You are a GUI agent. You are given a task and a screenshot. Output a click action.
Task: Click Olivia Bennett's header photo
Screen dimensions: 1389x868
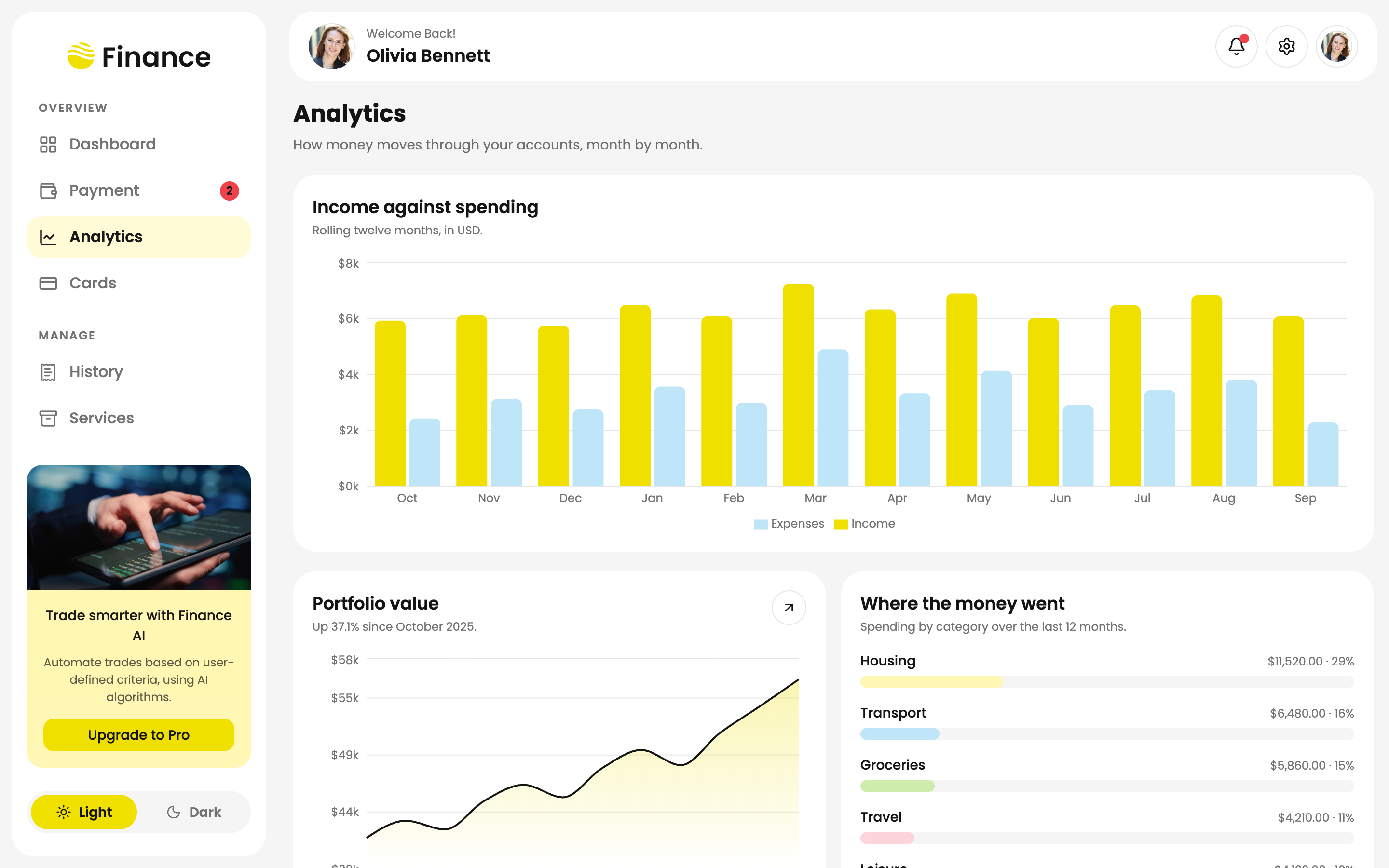point(332,46)
